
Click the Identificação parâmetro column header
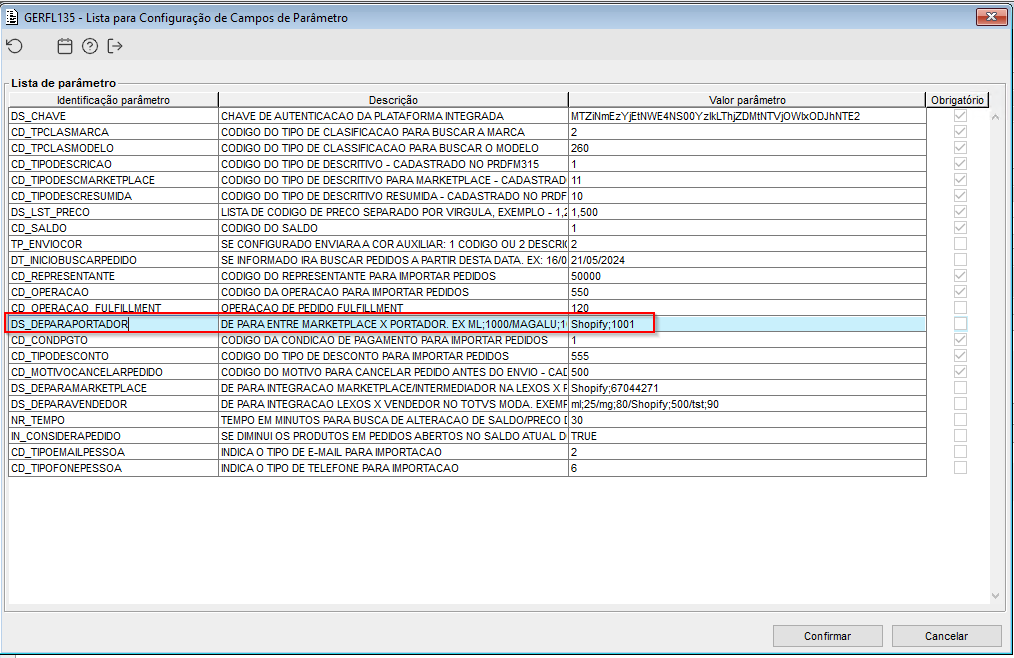[x=113, y=100]
